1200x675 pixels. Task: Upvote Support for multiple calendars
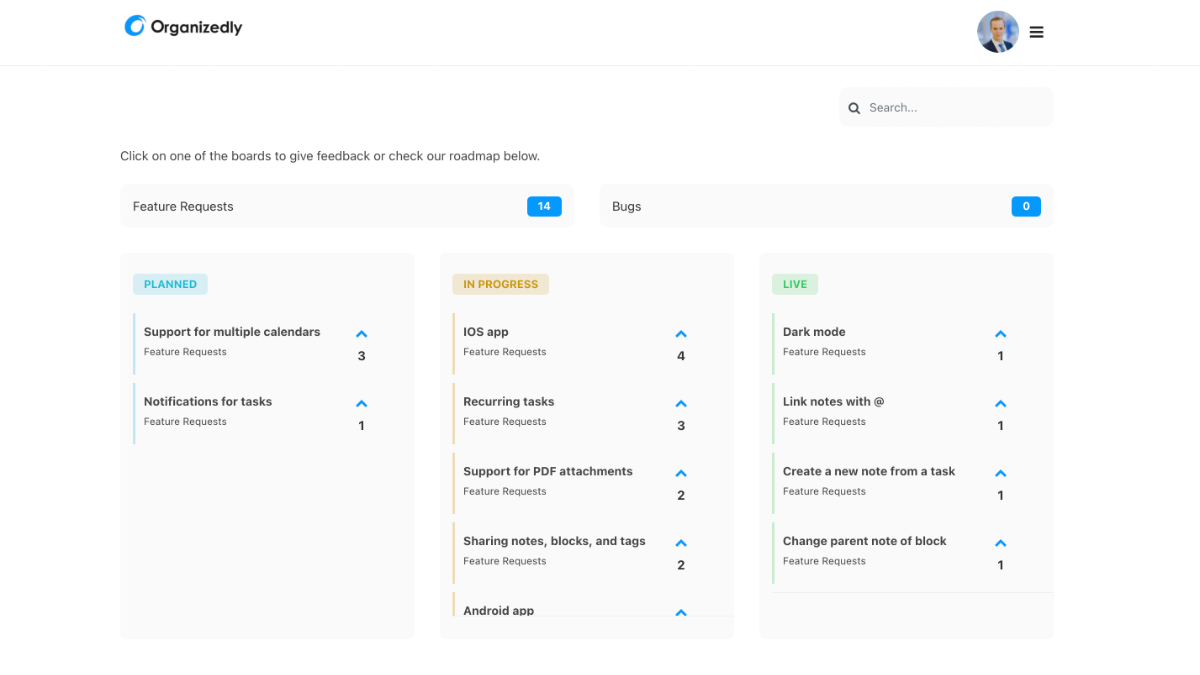361,335
